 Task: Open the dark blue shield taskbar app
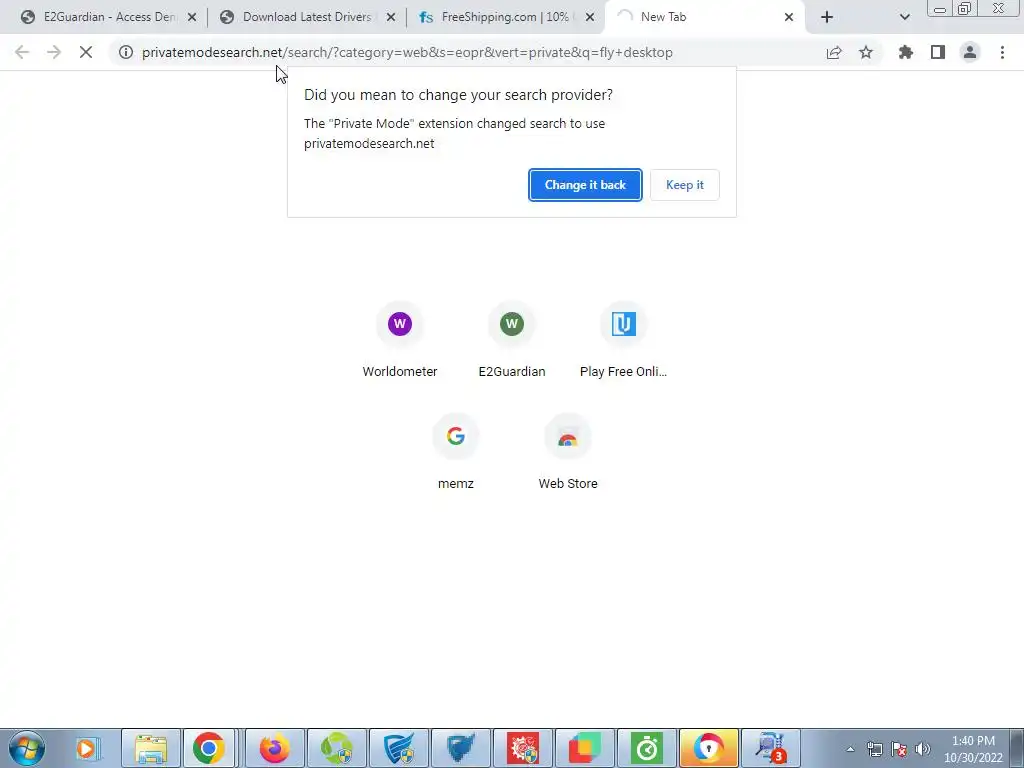461,748
